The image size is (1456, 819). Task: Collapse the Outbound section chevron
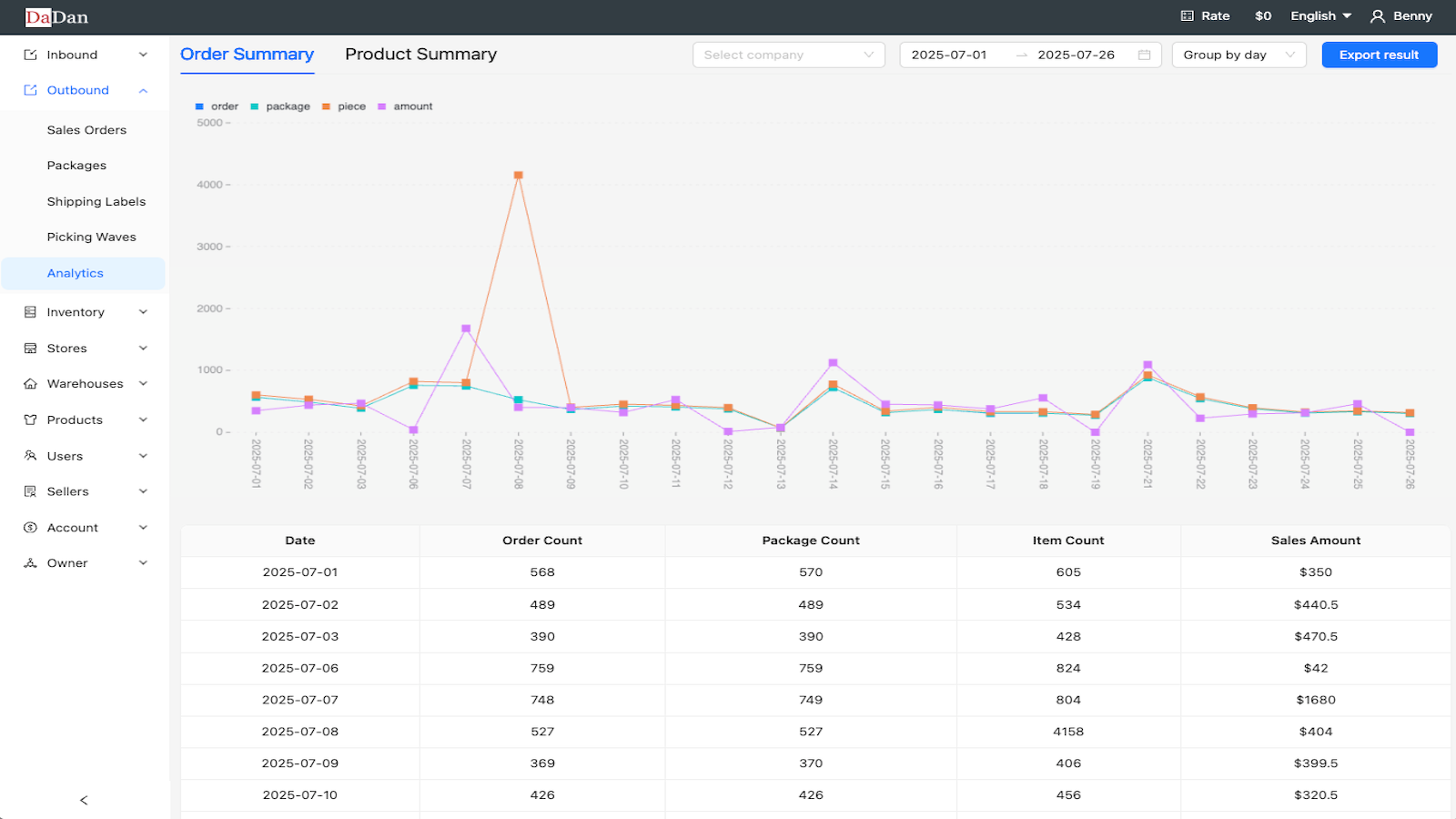143,90
